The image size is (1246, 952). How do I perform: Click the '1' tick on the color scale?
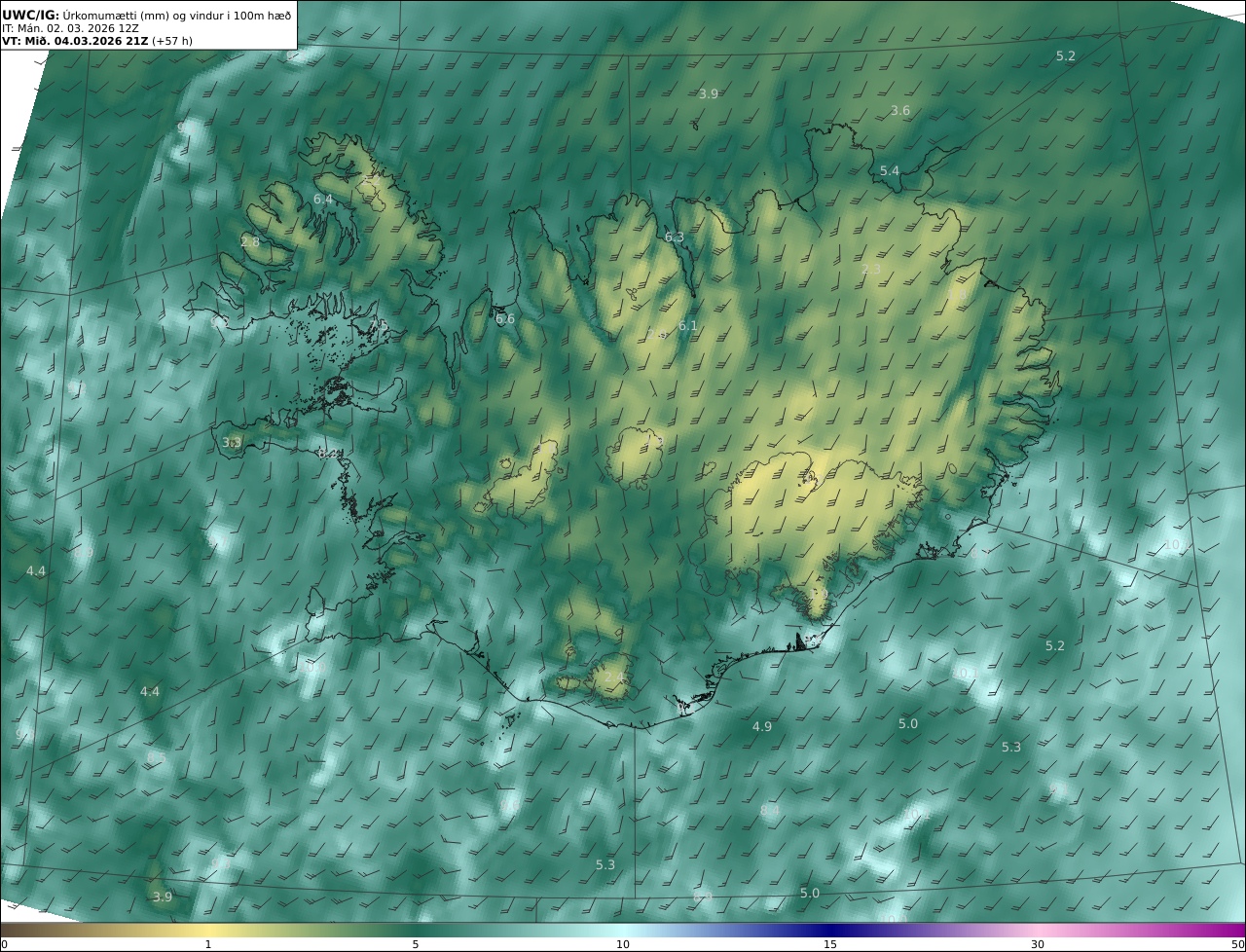pos(208,944)
